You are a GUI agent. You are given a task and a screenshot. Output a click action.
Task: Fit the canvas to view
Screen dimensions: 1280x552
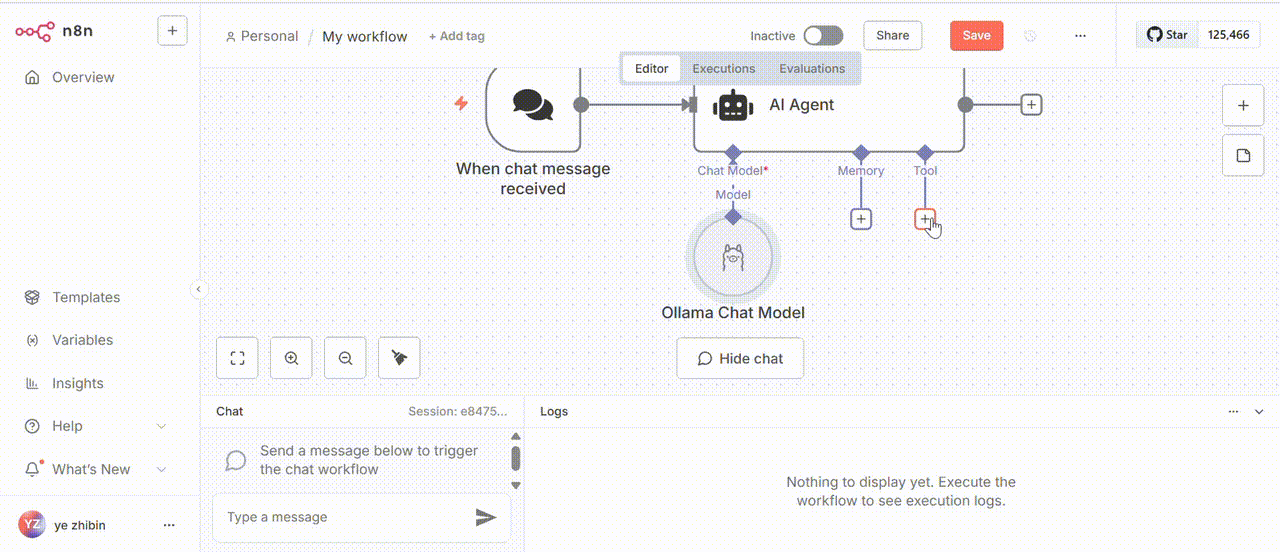pyautogui.click(x=237, y=358)
